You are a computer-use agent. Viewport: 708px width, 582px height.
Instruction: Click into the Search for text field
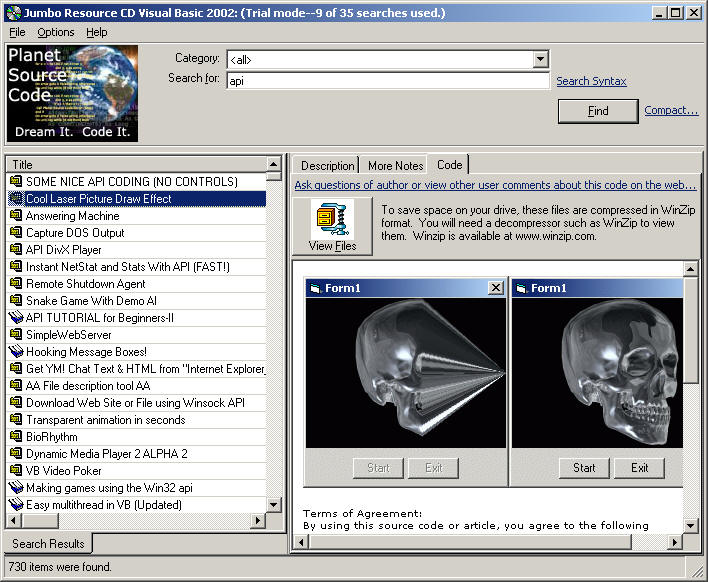(387, 81)
